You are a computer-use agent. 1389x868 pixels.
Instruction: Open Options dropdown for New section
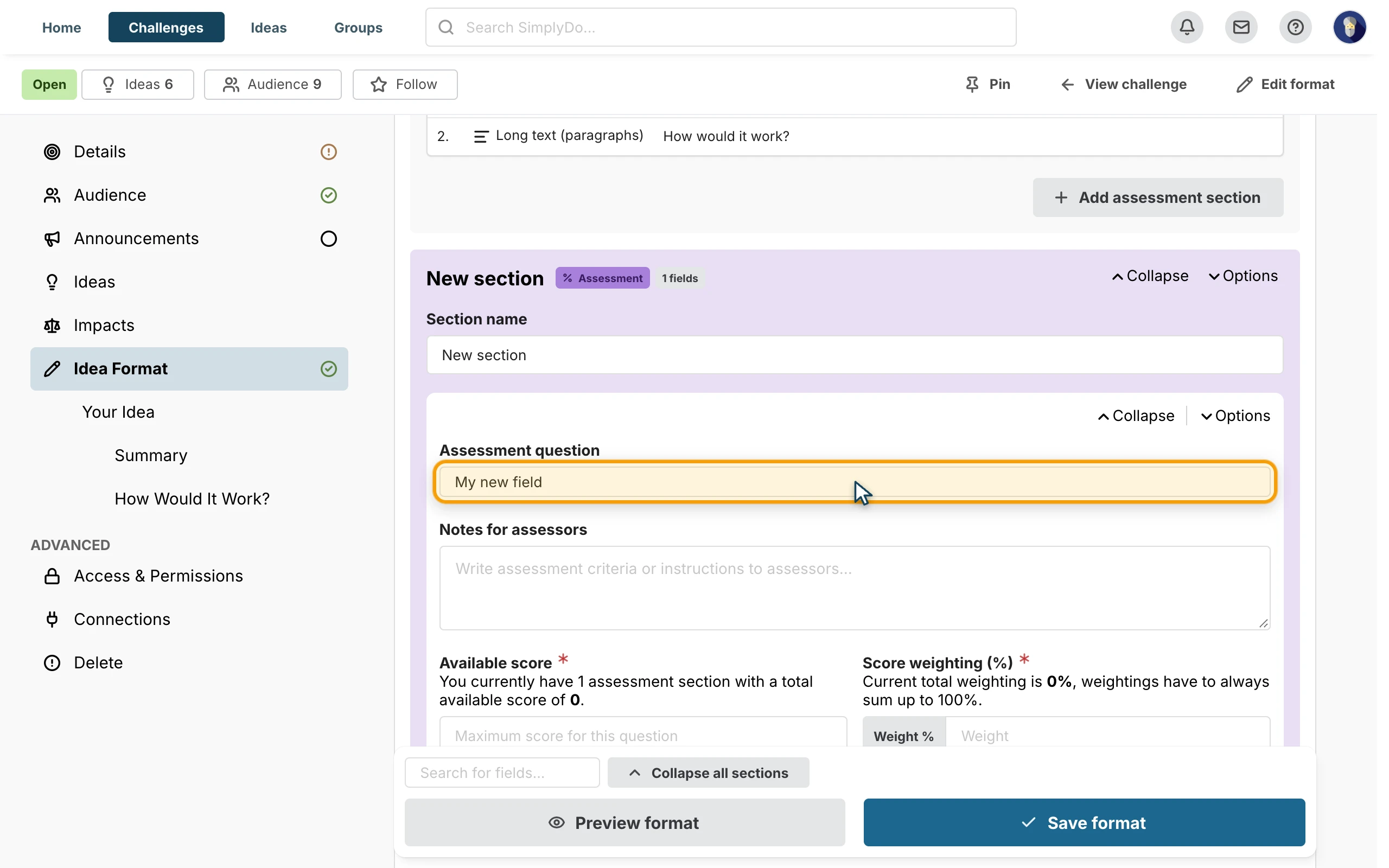(x=1243, y=276)
